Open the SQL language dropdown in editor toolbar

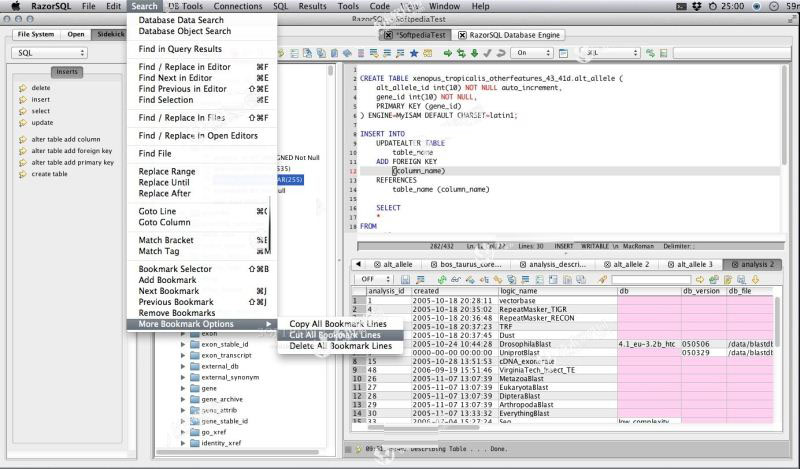tap(609, 53)
